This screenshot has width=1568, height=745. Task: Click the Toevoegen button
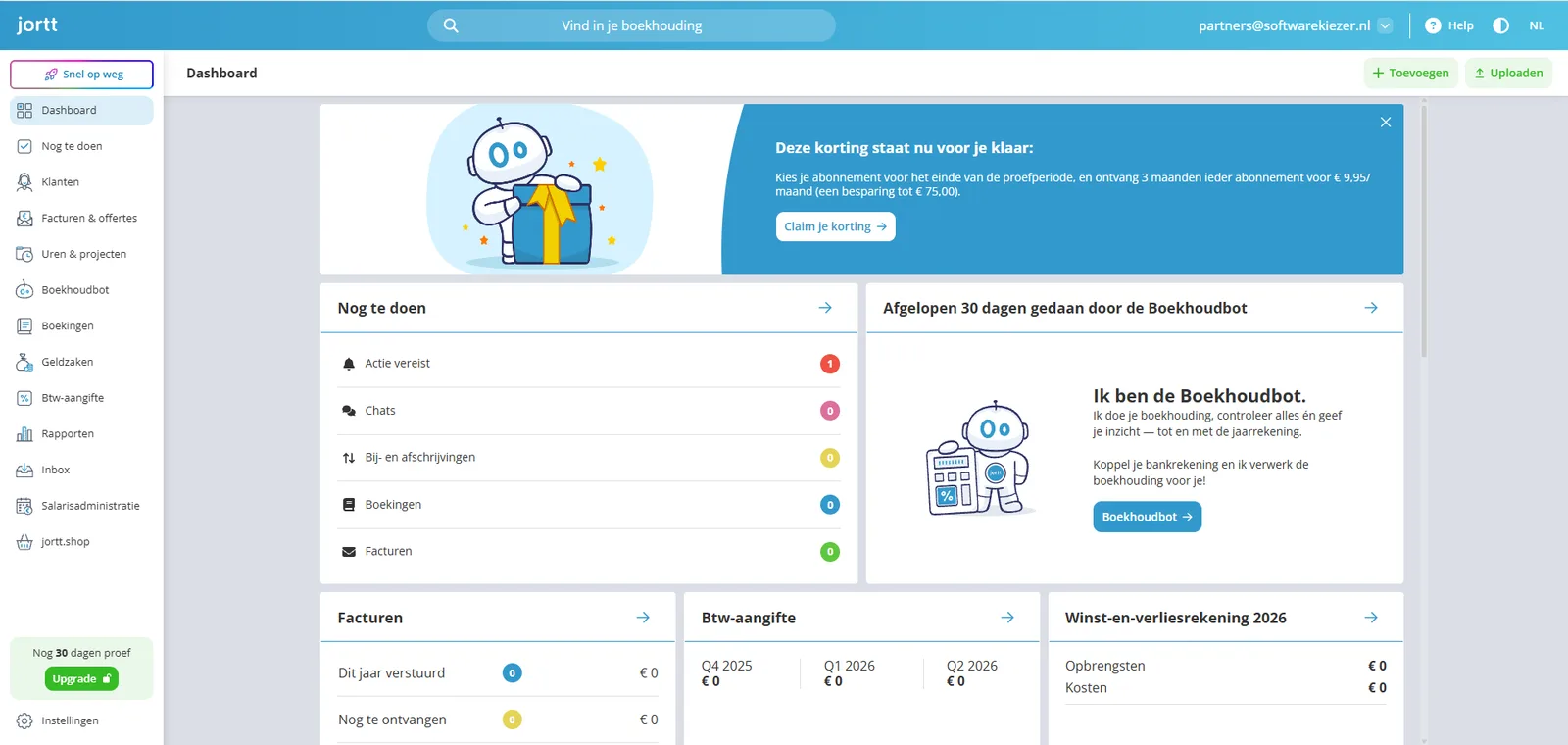point(1411,74)
